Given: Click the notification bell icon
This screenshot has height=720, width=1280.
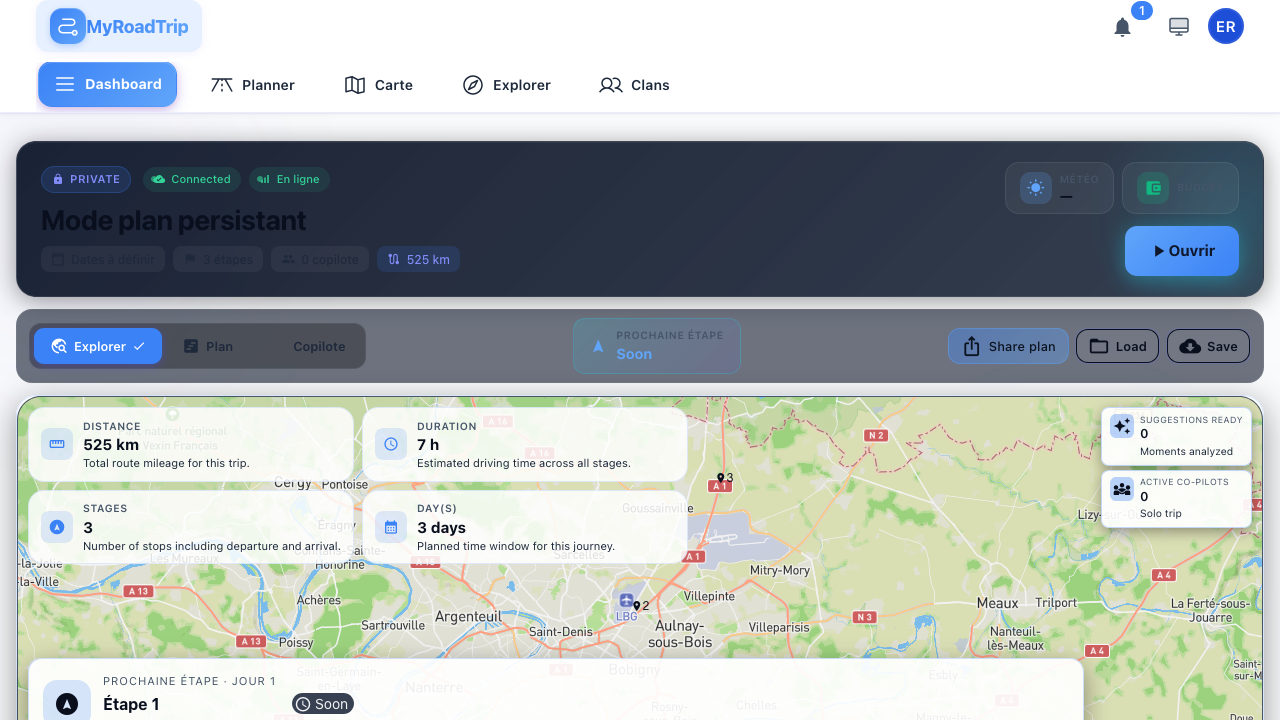Looking at the screenshot, I should 1122,27.
